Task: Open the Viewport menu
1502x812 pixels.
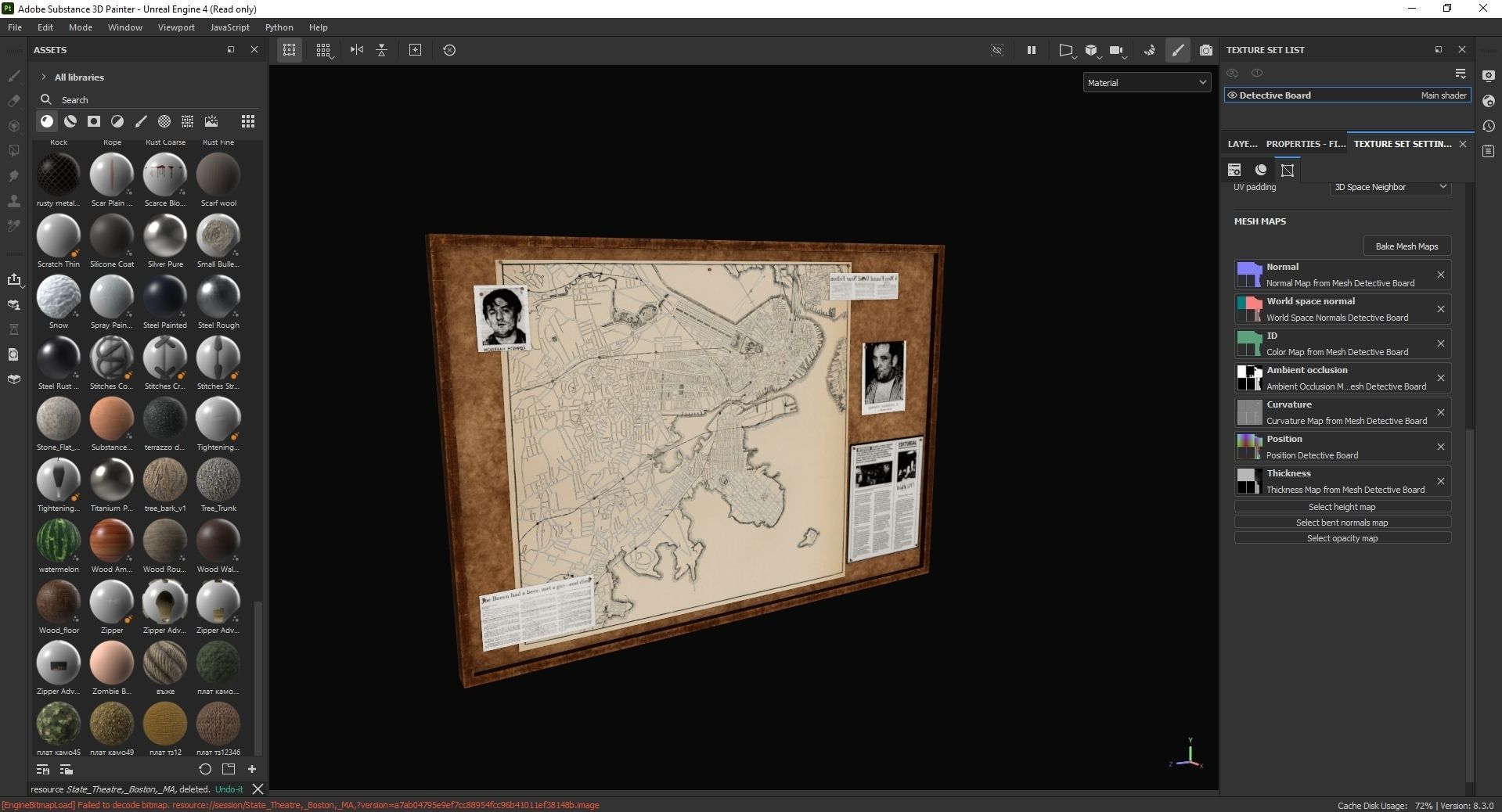Action: tap(176, 27)
